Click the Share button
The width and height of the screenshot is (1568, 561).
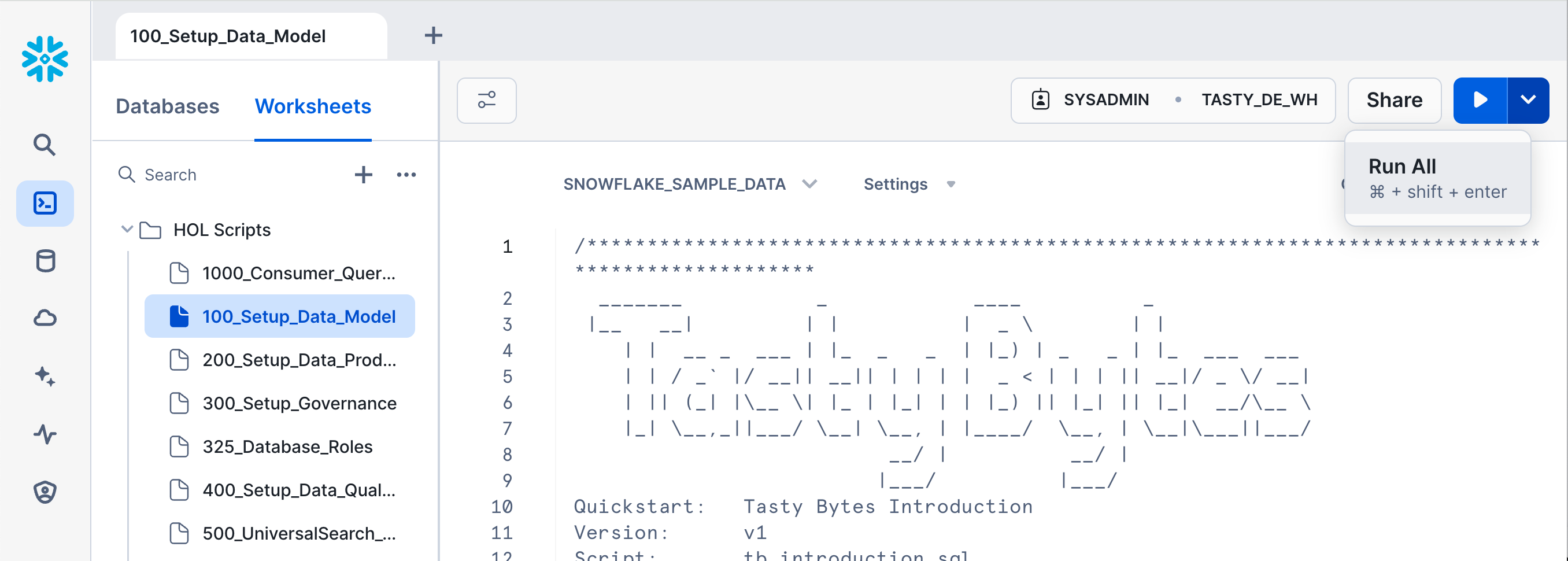tap(1394, 100)
